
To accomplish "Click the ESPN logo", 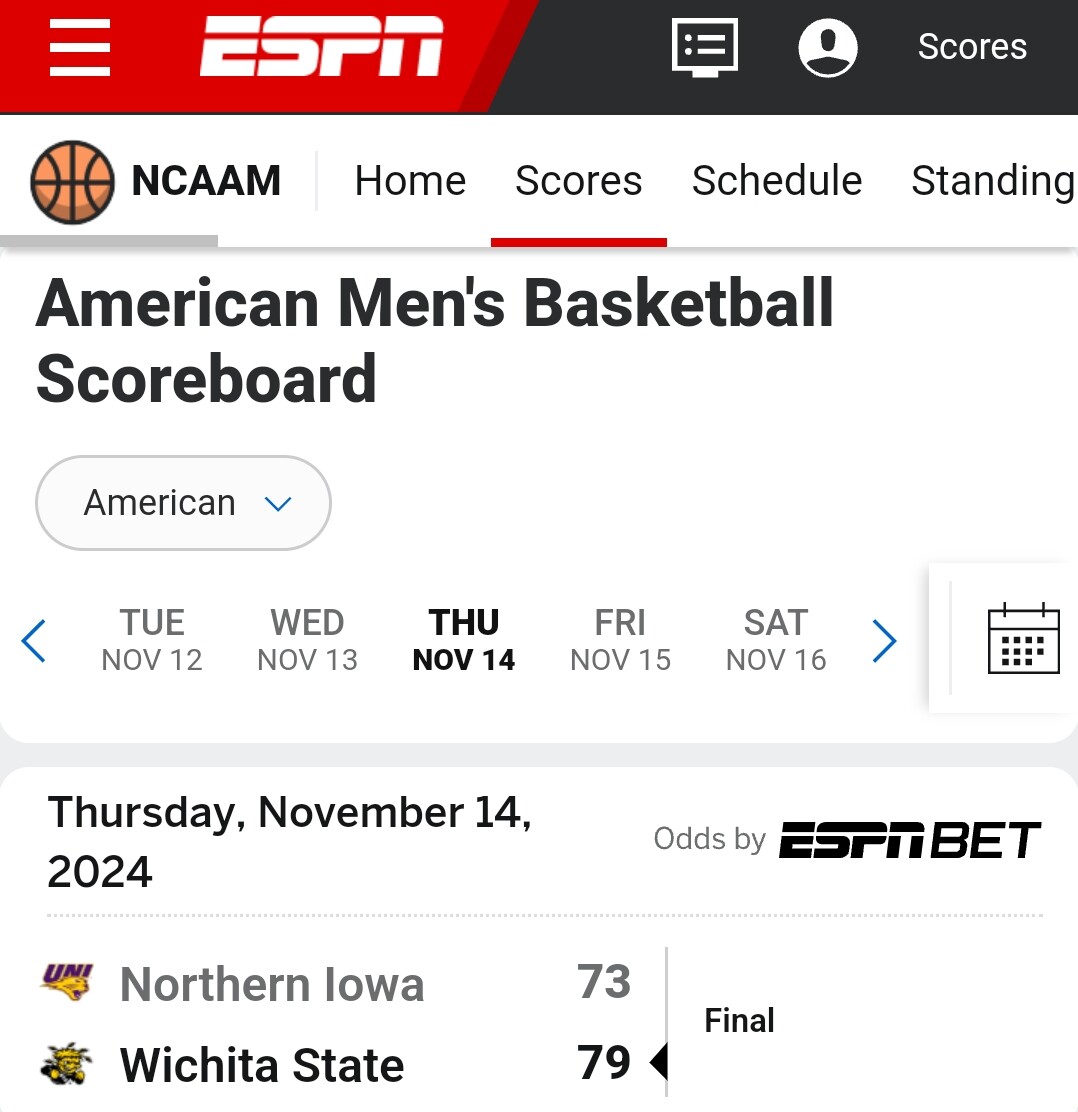I will tap(321, 47).
